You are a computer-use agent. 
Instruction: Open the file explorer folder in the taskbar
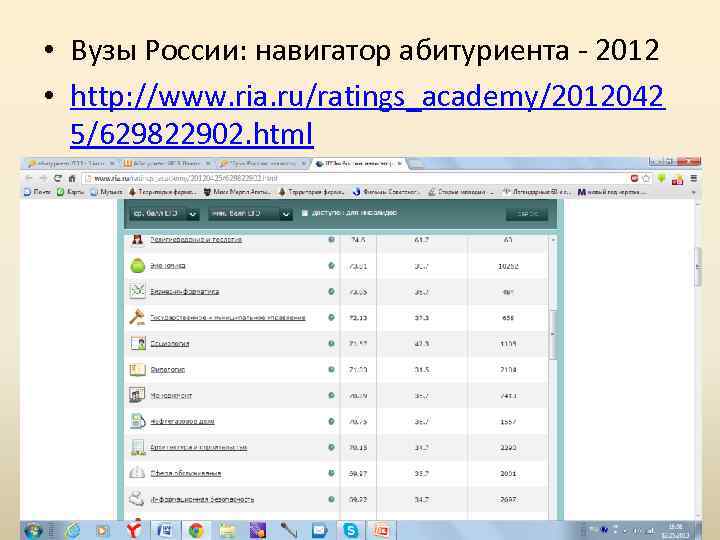pos(227,530)
